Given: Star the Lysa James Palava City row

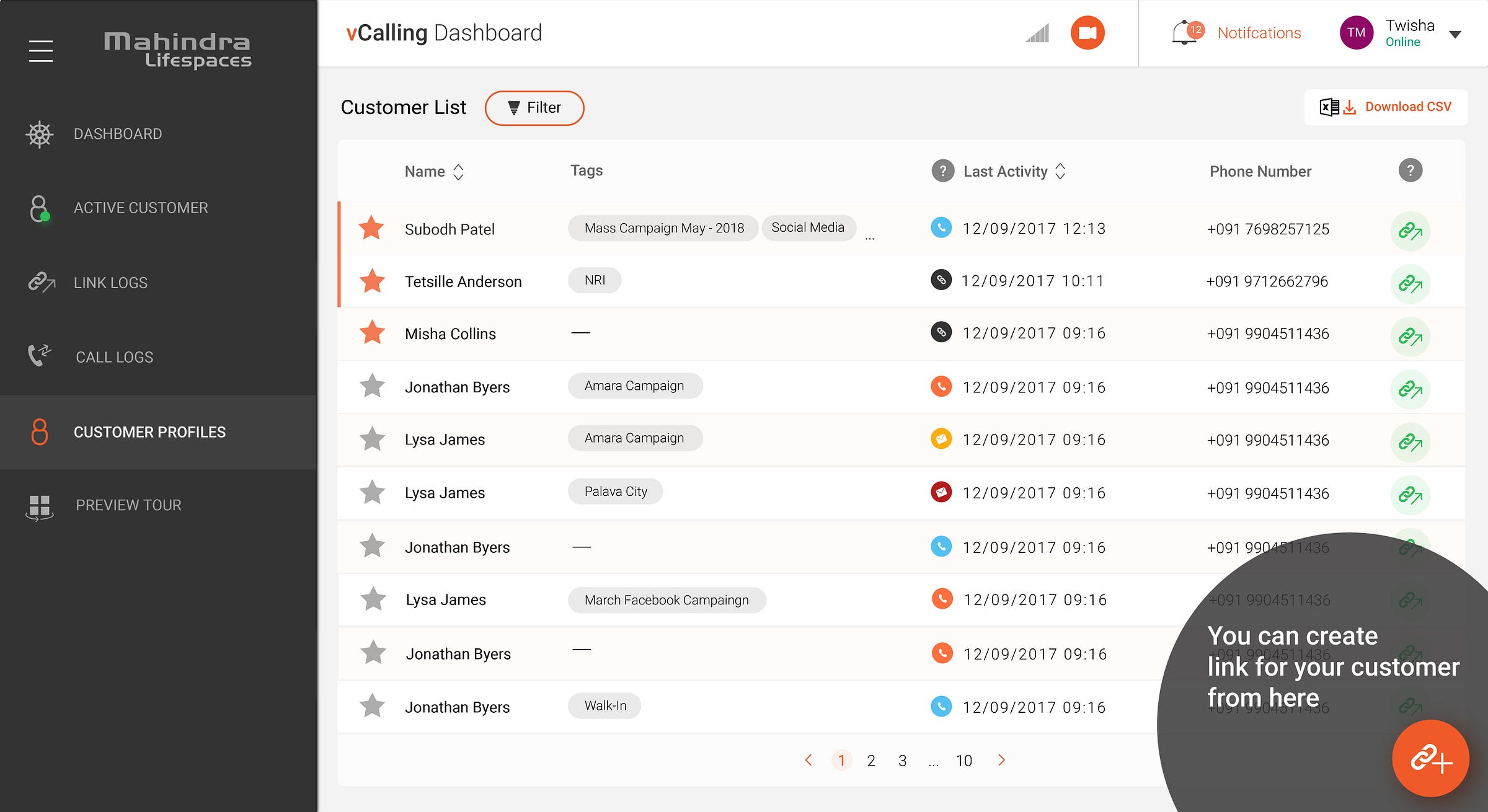Looking at the screenshot, I should 372,493.
